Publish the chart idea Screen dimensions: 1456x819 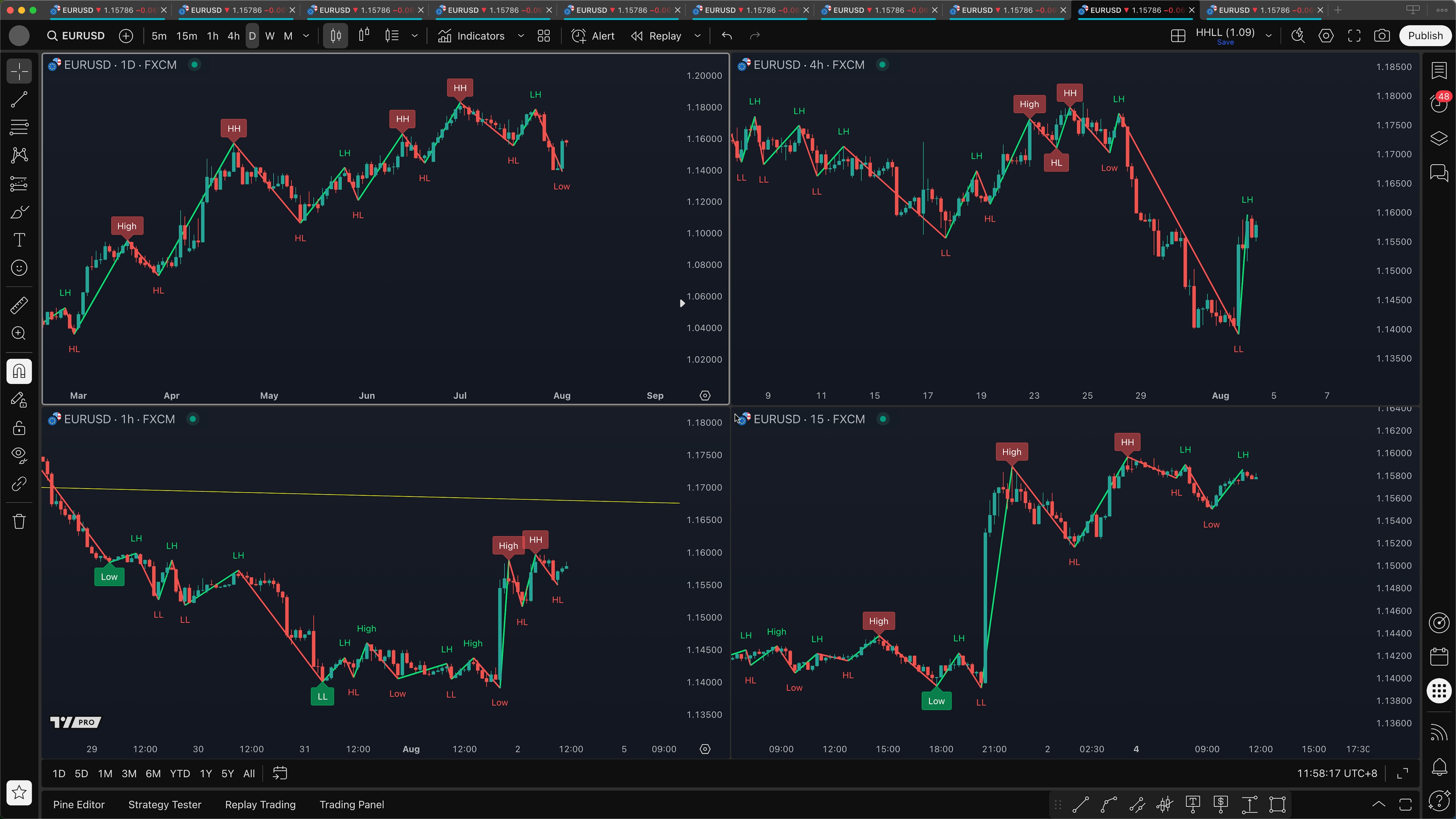click(x=1425, y=36)
